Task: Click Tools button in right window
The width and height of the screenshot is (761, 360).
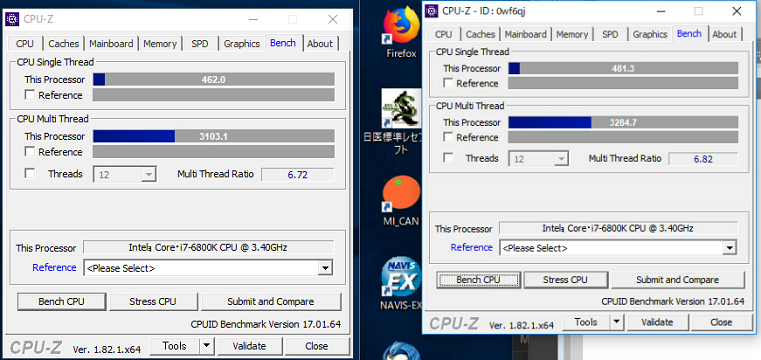Action: click(x=586, y=322)
